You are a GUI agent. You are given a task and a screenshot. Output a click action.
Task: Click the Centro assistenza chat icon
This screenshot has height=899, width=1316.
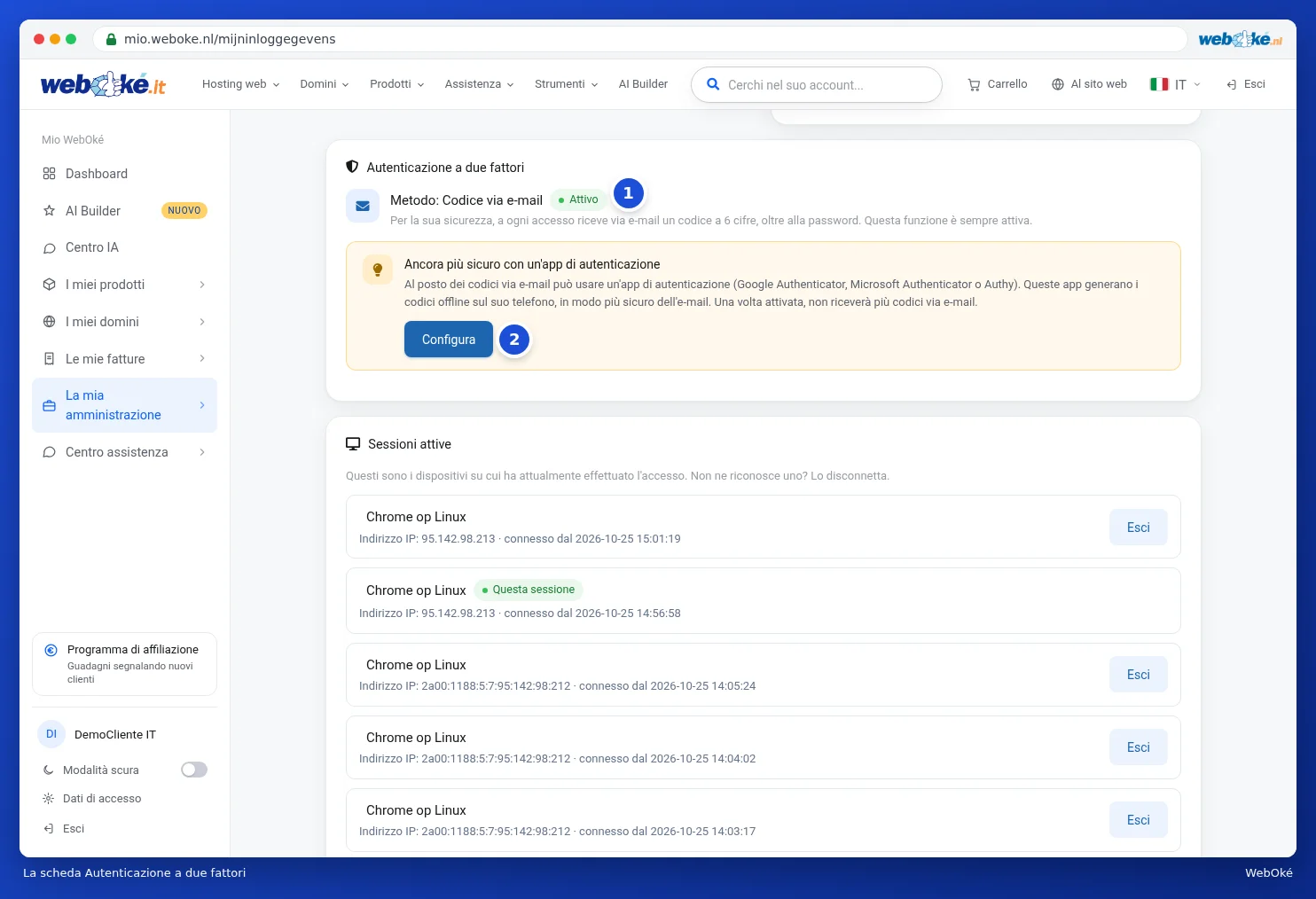[x=50, y=452]
